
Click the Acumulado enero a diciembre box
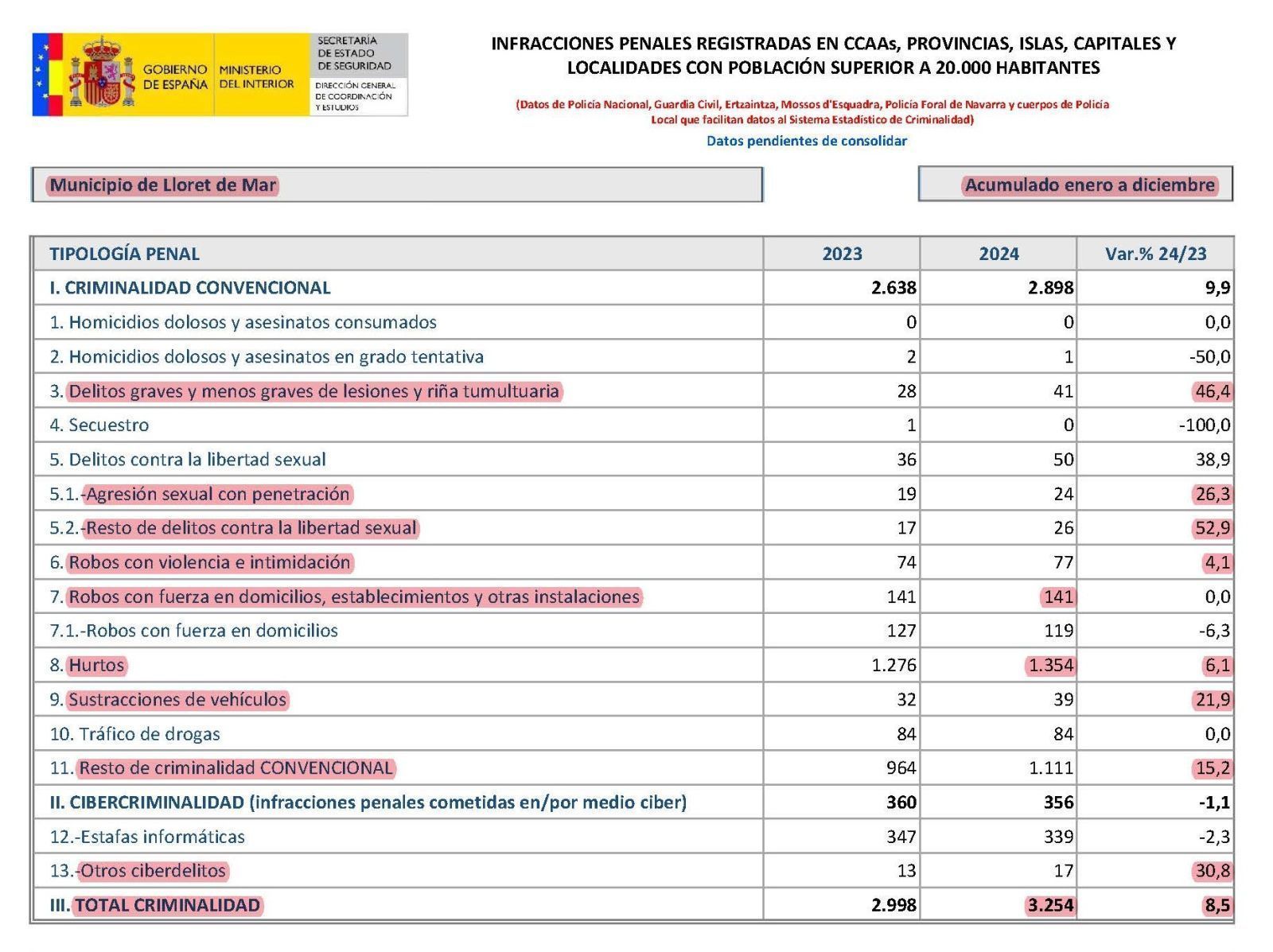coord(1075,185)
